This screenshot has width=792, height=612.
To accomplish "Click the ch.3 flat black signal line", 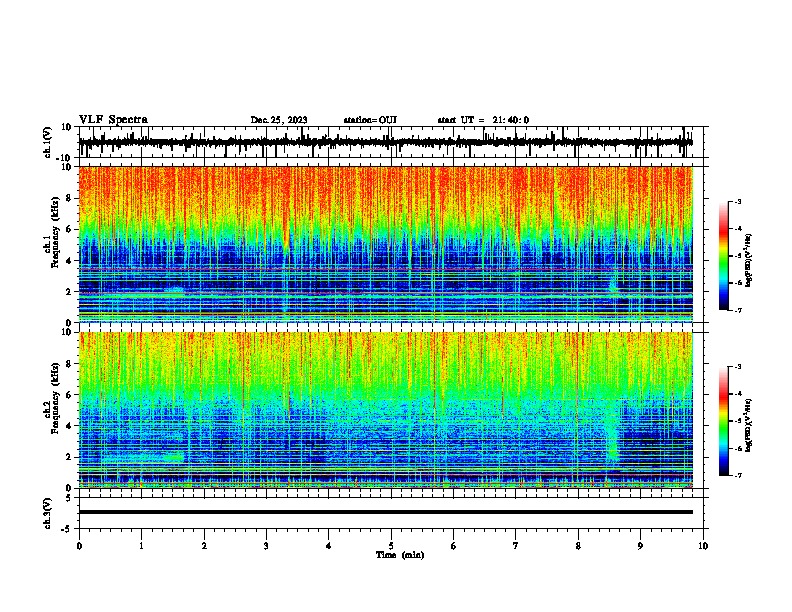I will (385, 512).
